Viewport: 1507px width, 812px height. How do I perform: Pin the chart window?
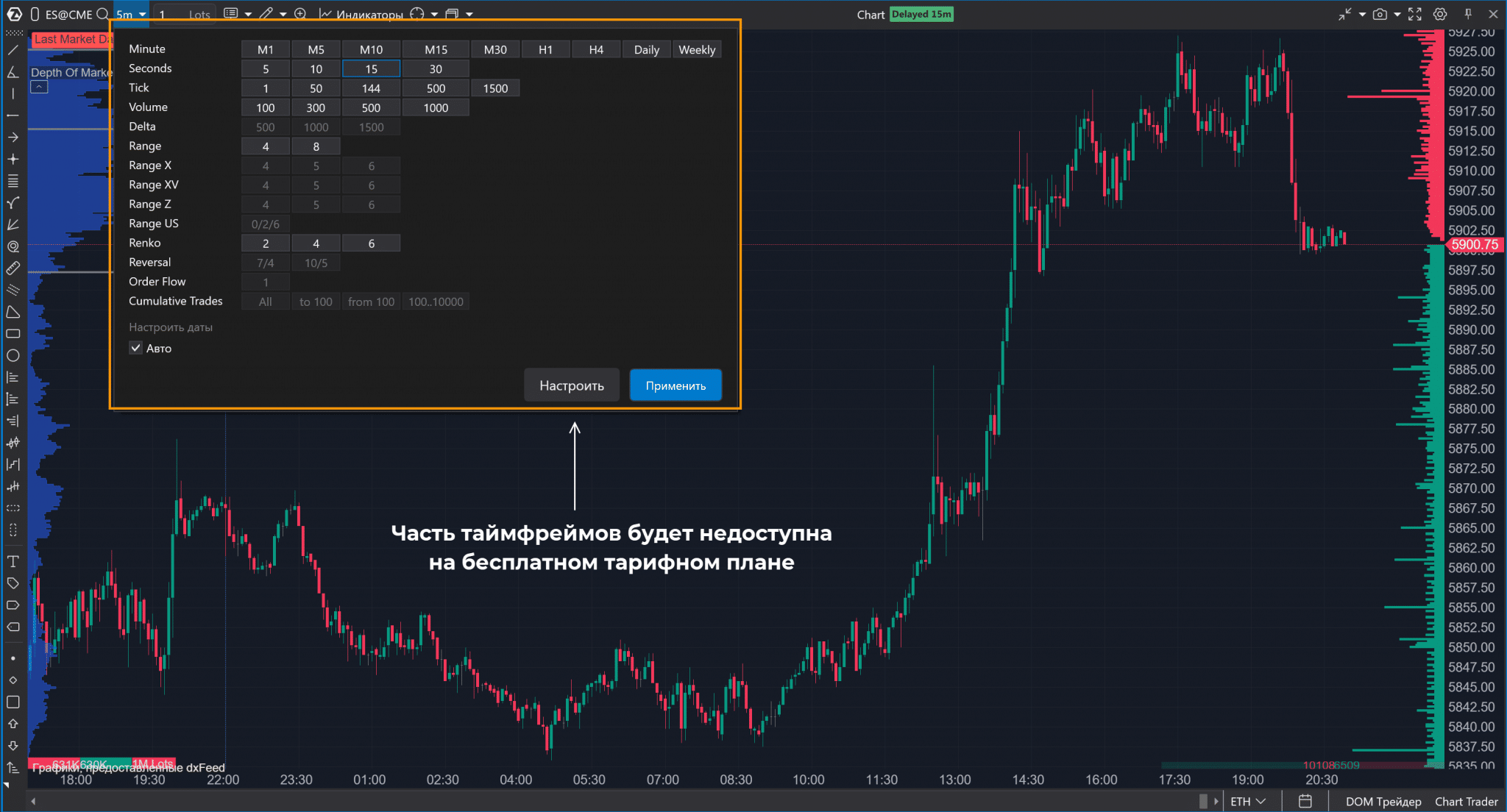click(1468, 14)
